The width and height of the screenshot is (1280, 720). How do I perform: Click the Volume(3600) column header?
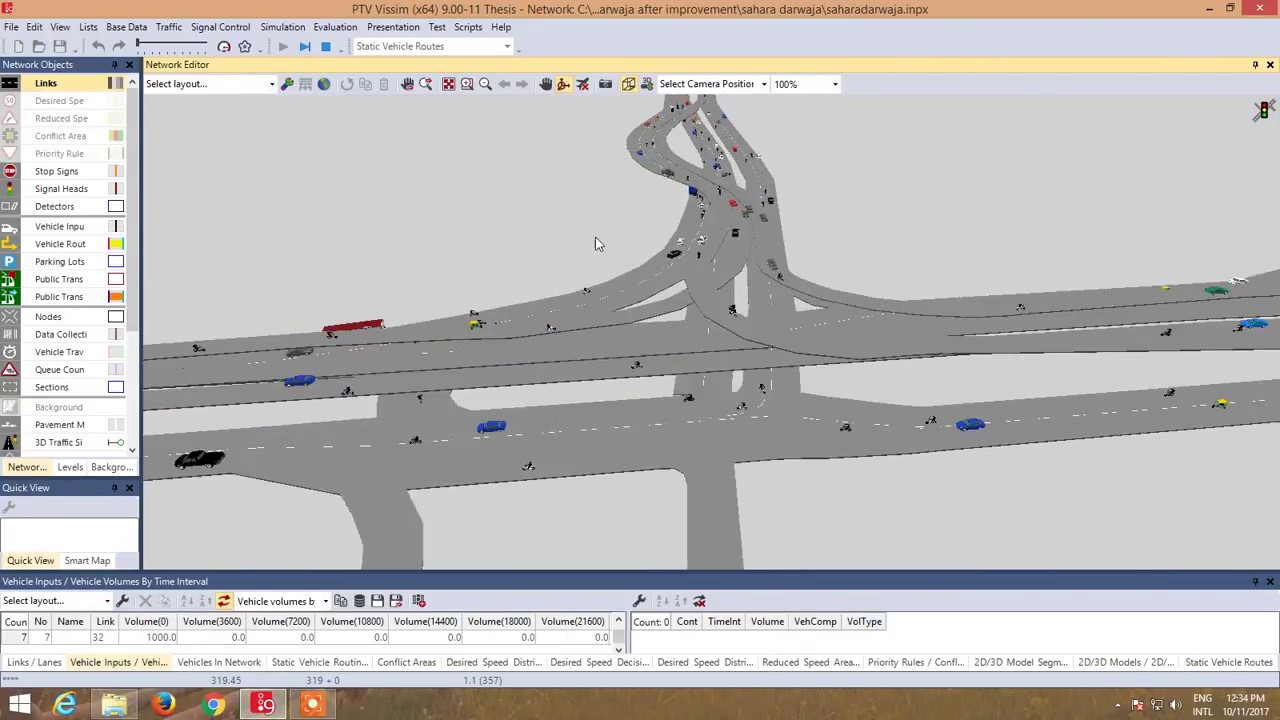(212, 622)
